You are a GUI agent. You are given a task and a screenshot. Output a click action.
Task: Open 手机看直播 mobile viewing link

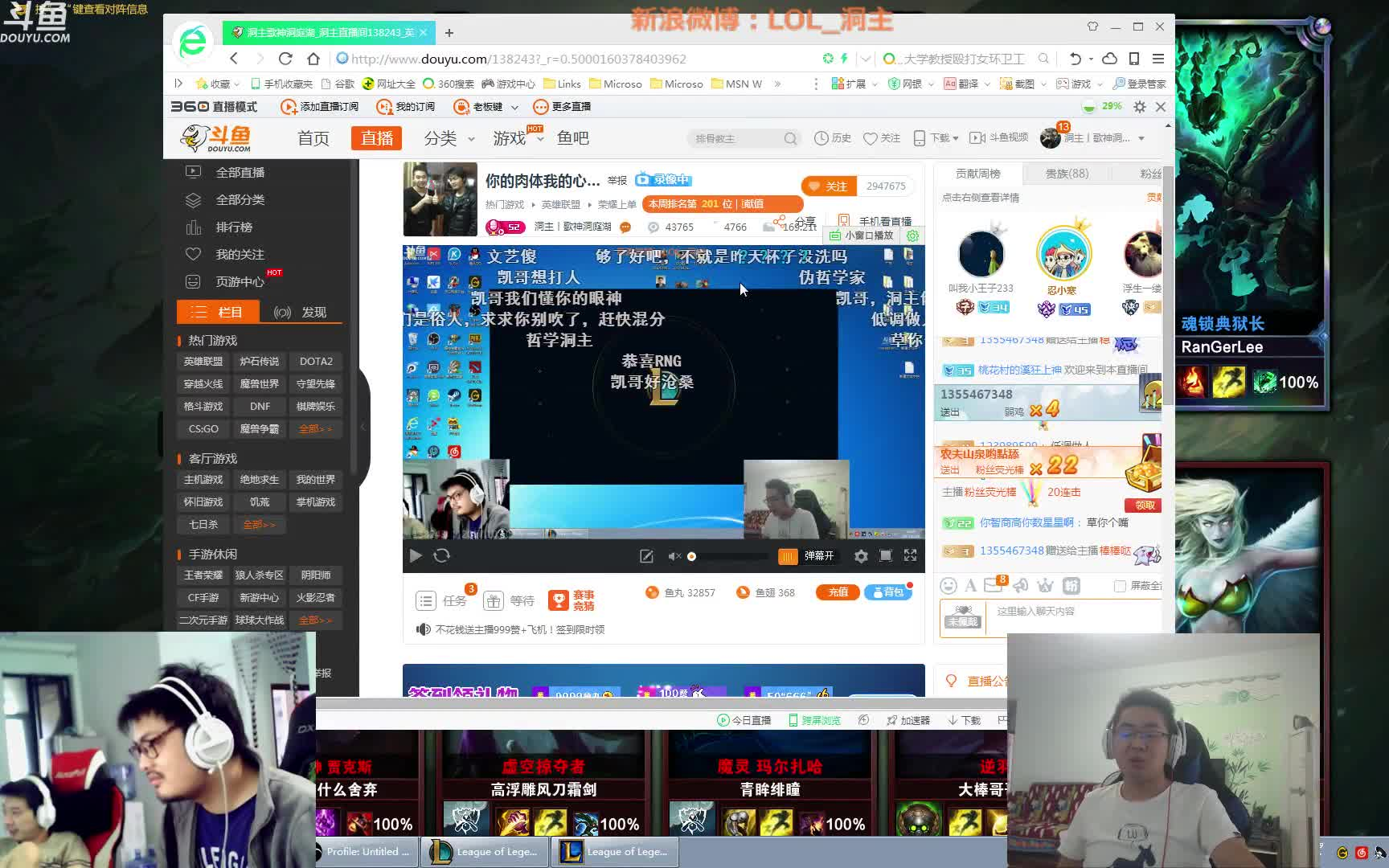pyautogui.click(x=875, y=221)
